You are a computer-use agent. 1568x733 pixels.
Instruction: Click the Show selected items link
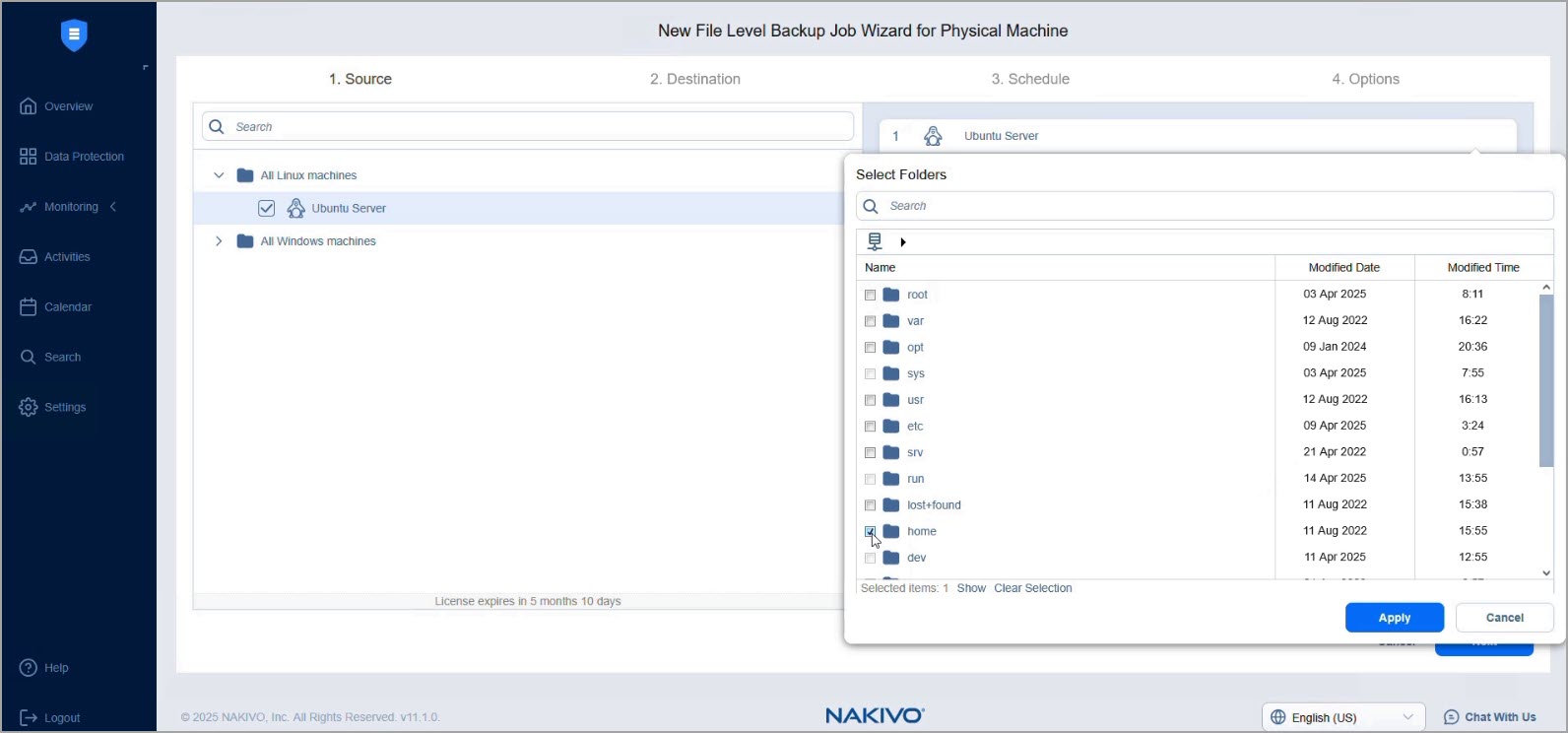pos(971,588)
